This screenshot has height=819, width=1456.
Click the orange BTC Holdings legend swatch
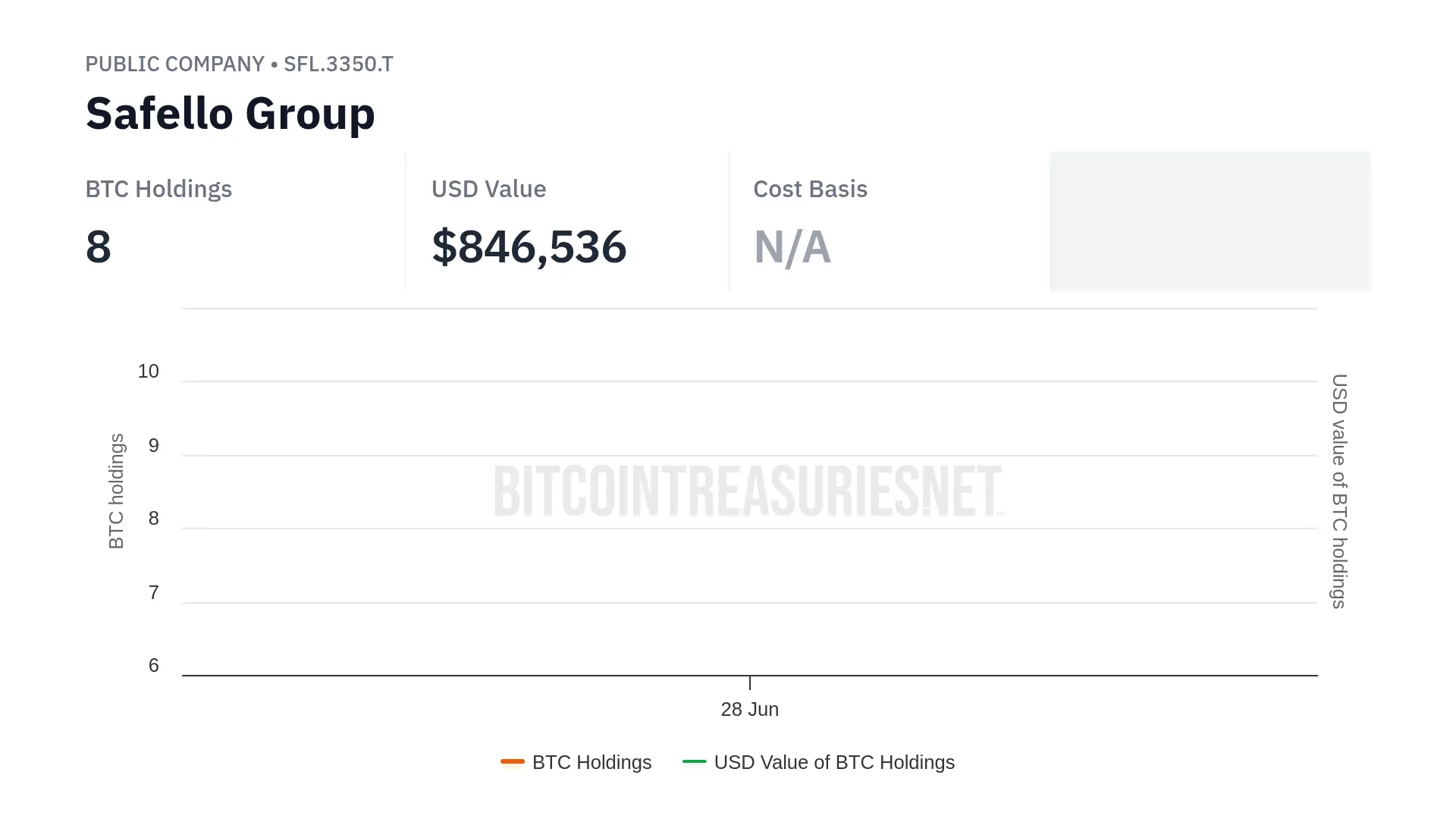click(513, 761)
